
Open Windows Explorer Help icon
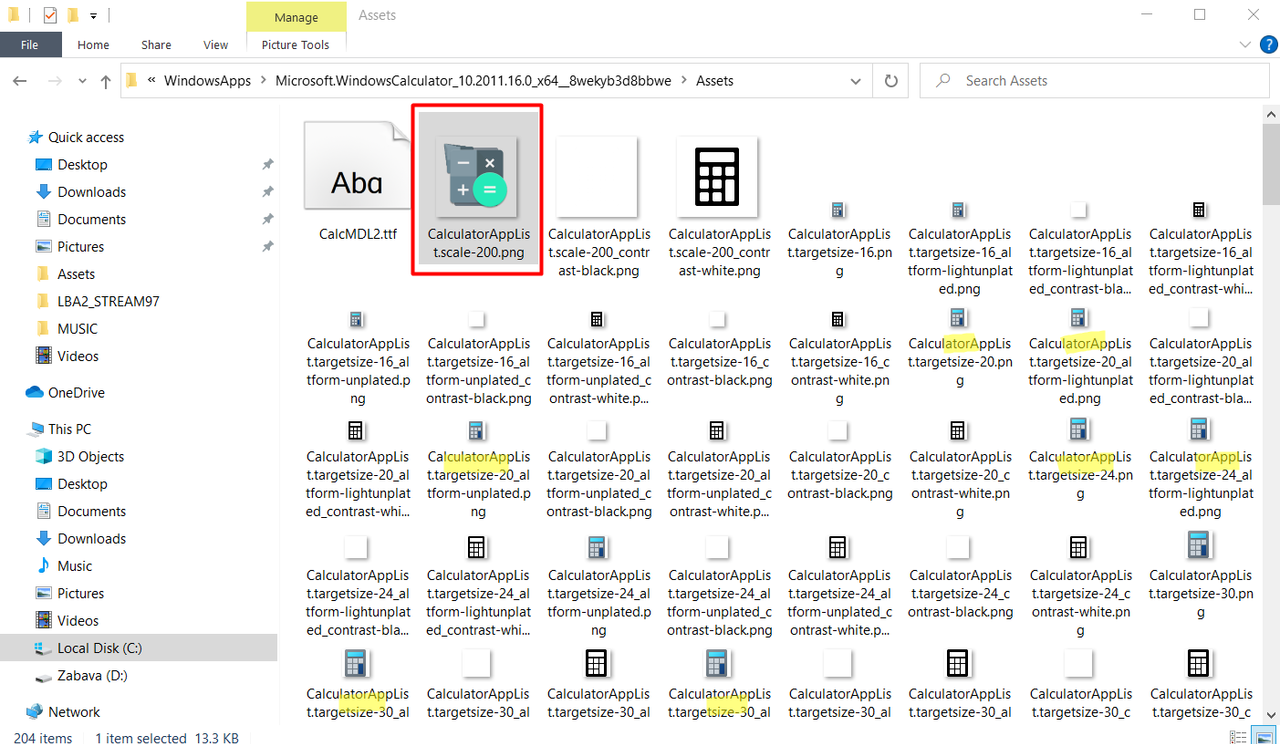(1269, 44)
